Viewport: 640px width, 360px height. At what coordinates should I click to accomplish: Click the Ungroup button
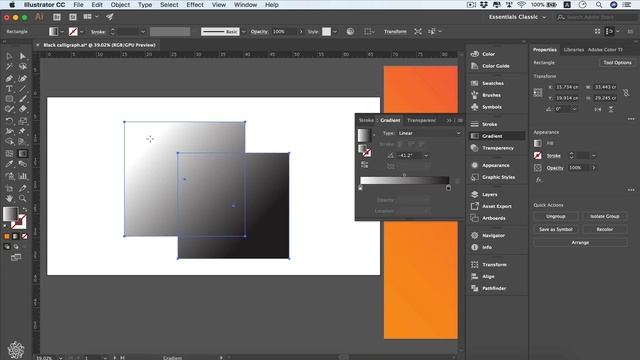tap(556, 216)
